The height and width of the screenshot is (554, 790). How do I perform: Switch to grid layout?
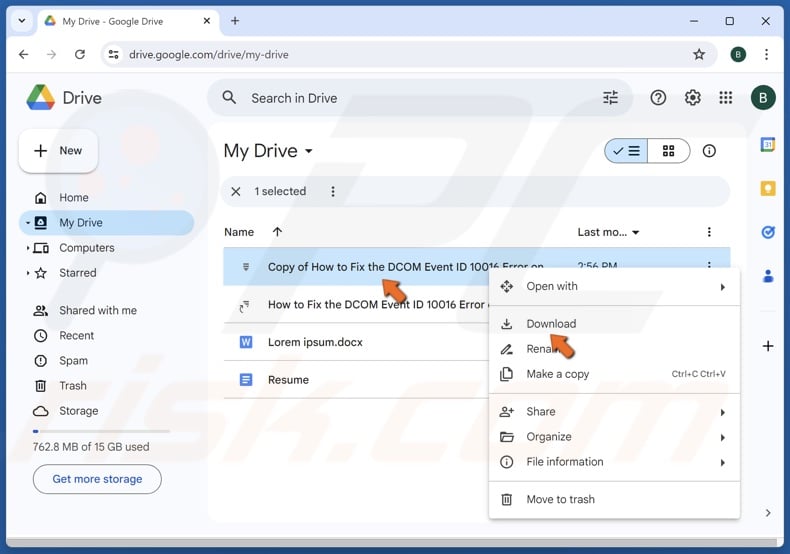click(669, 151)
